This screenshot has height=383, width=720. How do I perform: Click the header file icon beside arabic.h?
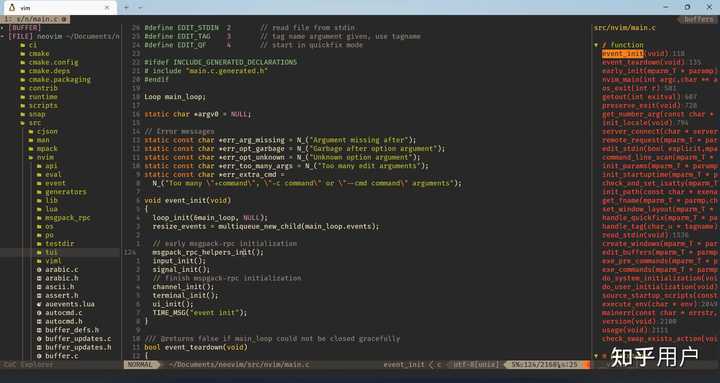point(39,278)
